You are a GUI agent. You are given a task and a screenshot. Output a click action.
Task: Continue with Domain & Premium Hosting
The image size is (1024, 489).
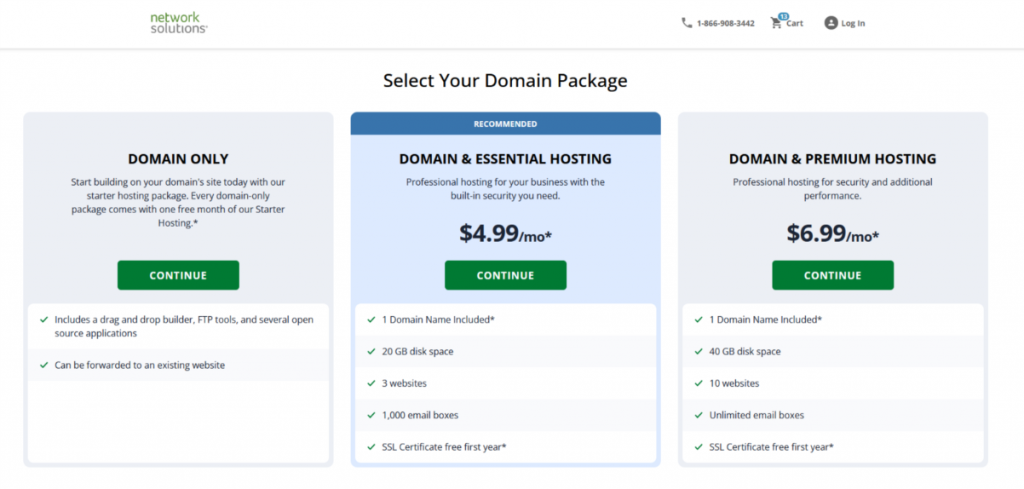coord(832,275)
